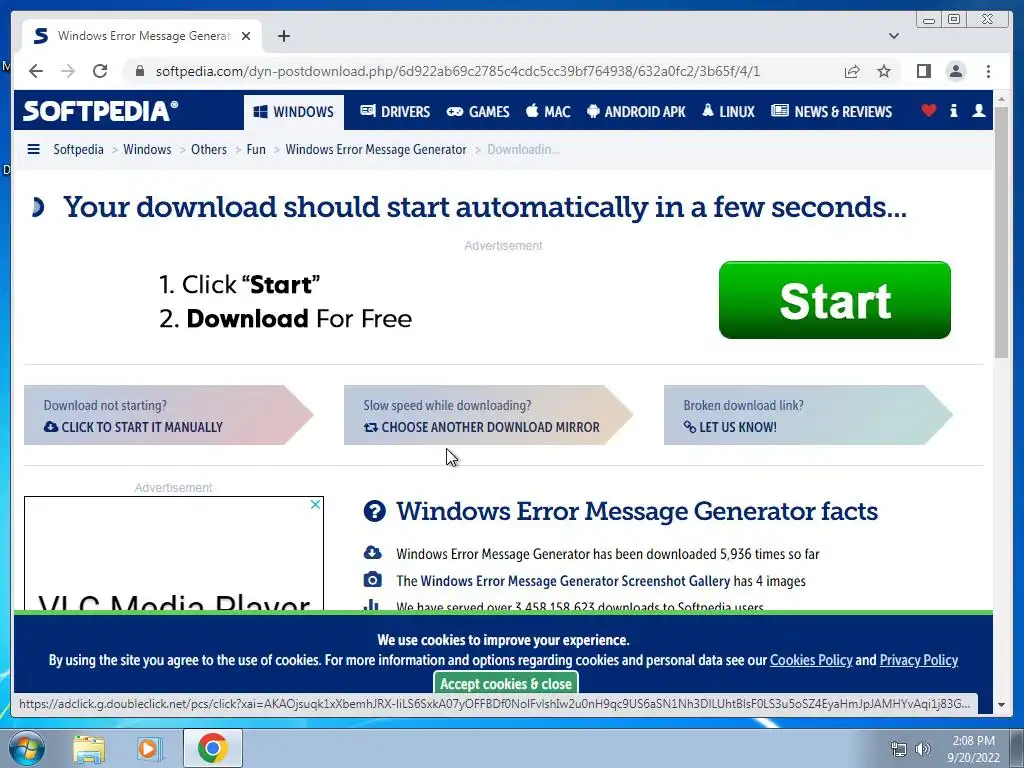
Task: Open a new browser tab
Action: (283, 36)
